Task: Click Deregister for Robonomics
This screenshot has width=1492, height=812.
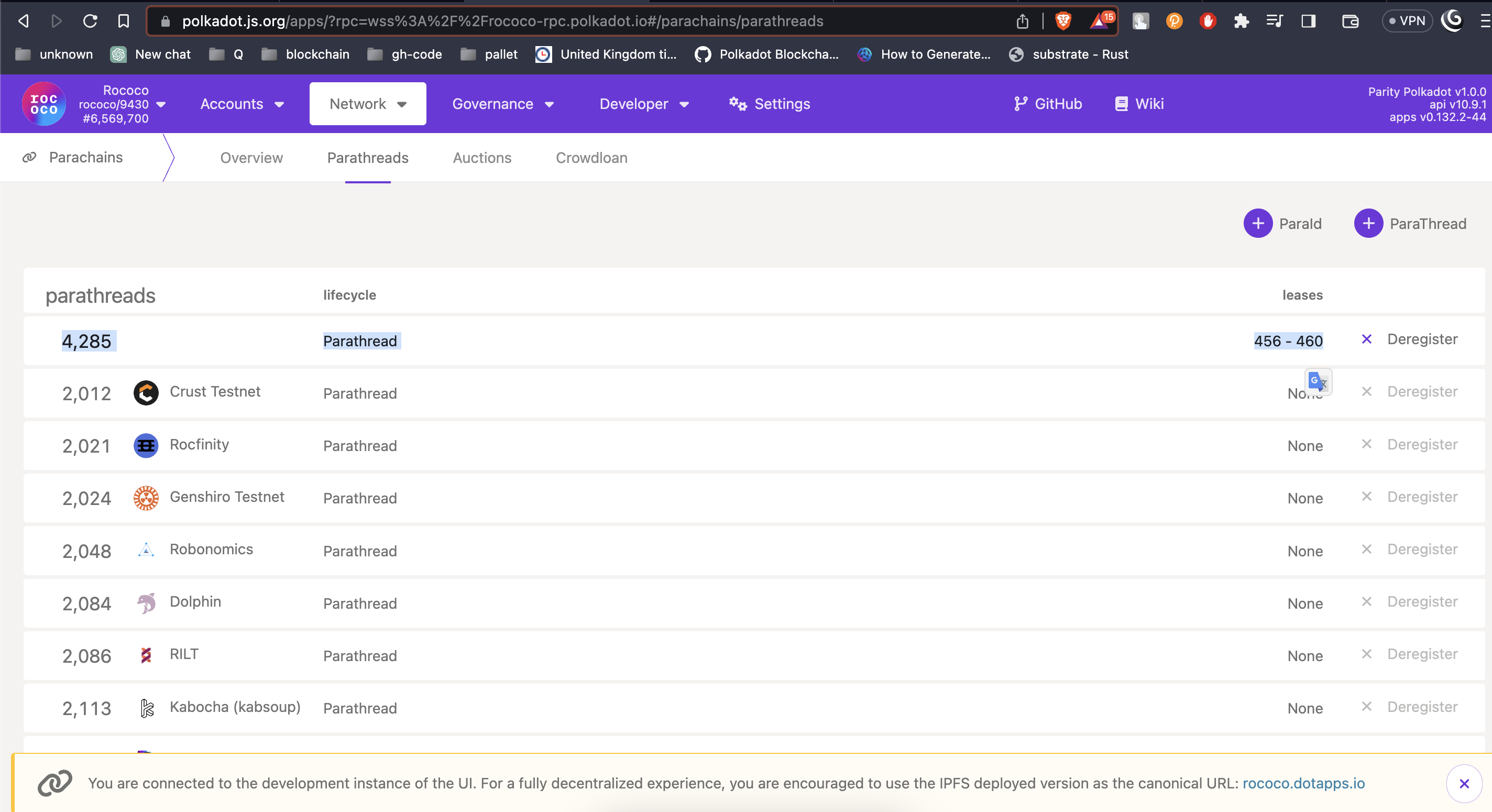Action: click(x=1410, y=549)
